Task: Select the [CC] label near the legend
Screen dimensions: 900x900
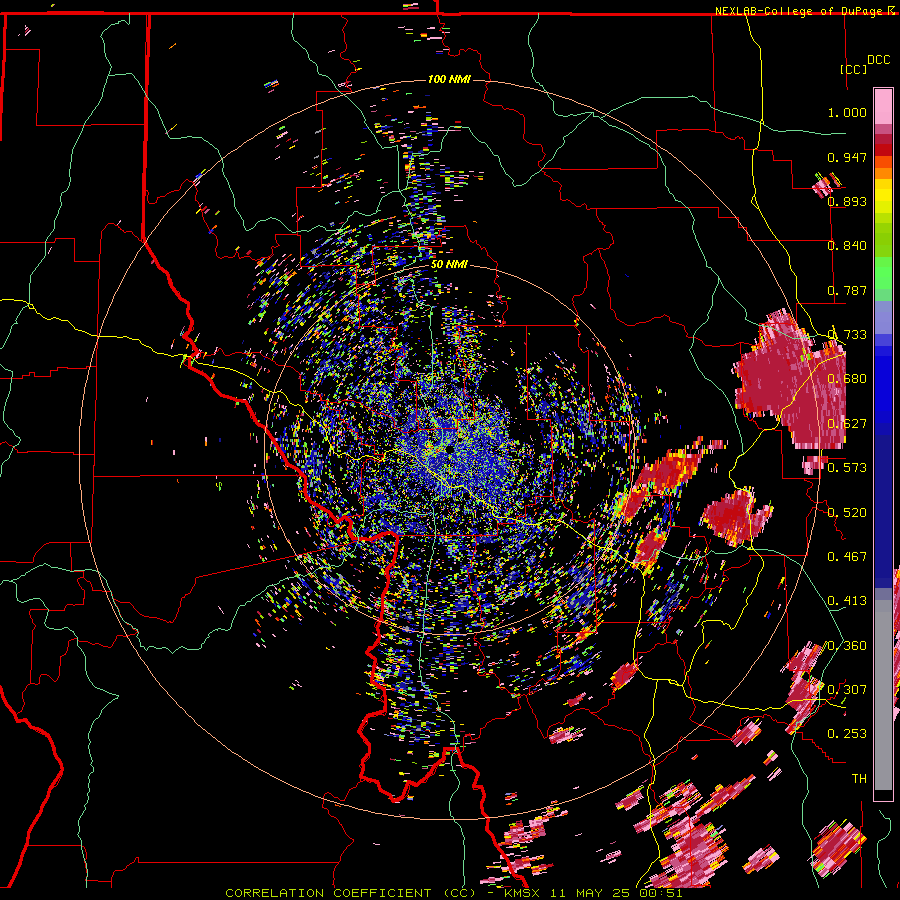Action: coord(853,69)
